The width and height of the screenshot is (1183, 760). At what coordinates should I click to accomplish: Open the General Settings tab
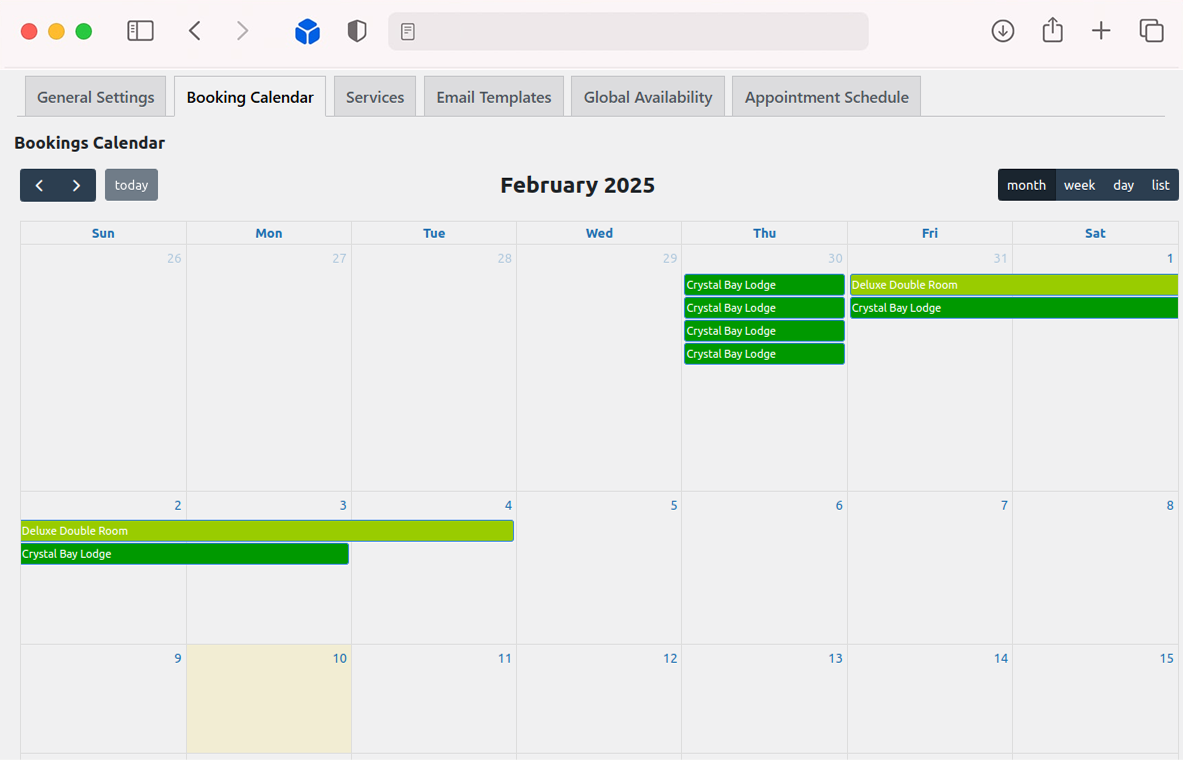(95, 97)
